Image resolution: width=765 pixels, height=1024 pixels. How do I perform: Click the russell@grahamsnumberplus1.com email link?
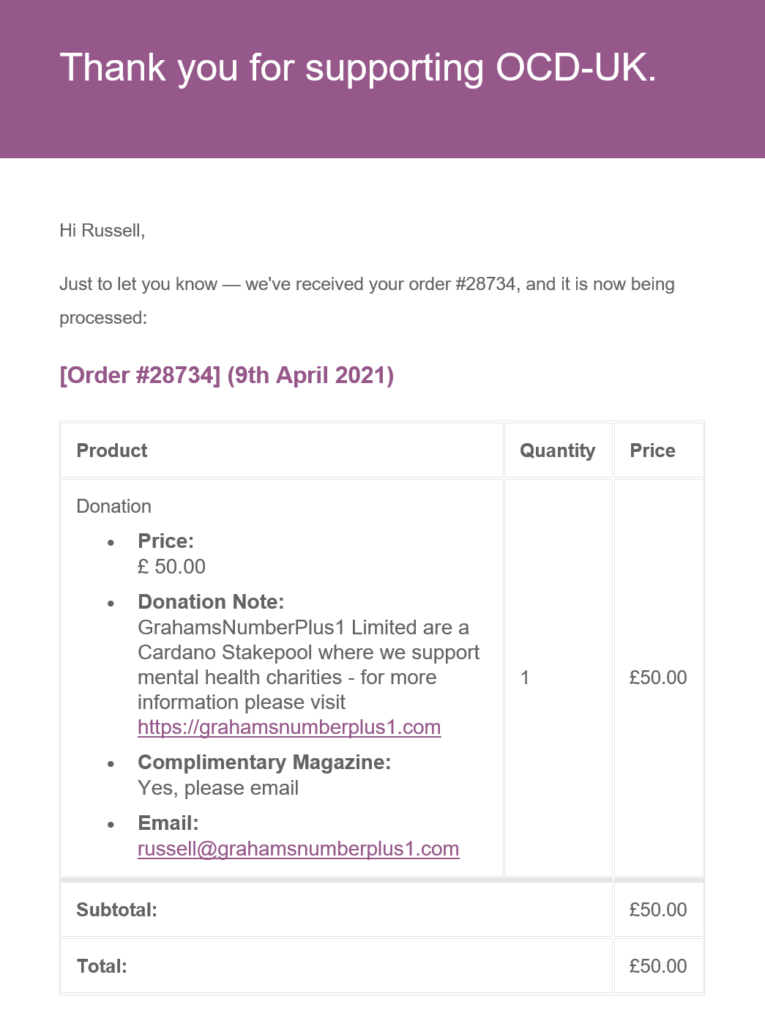(298, 849)
